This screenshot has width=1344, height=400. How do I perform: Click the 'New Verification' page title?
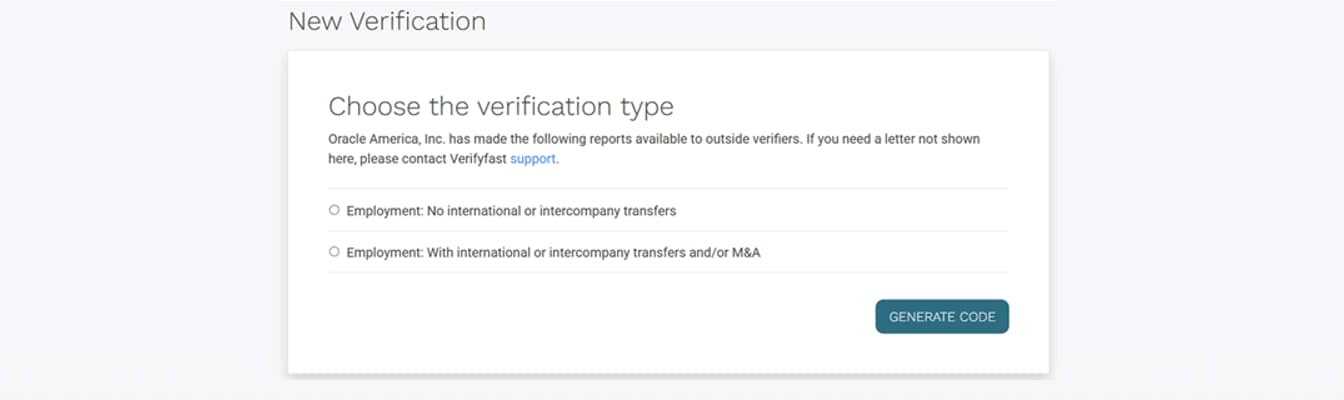click(386, 21)
